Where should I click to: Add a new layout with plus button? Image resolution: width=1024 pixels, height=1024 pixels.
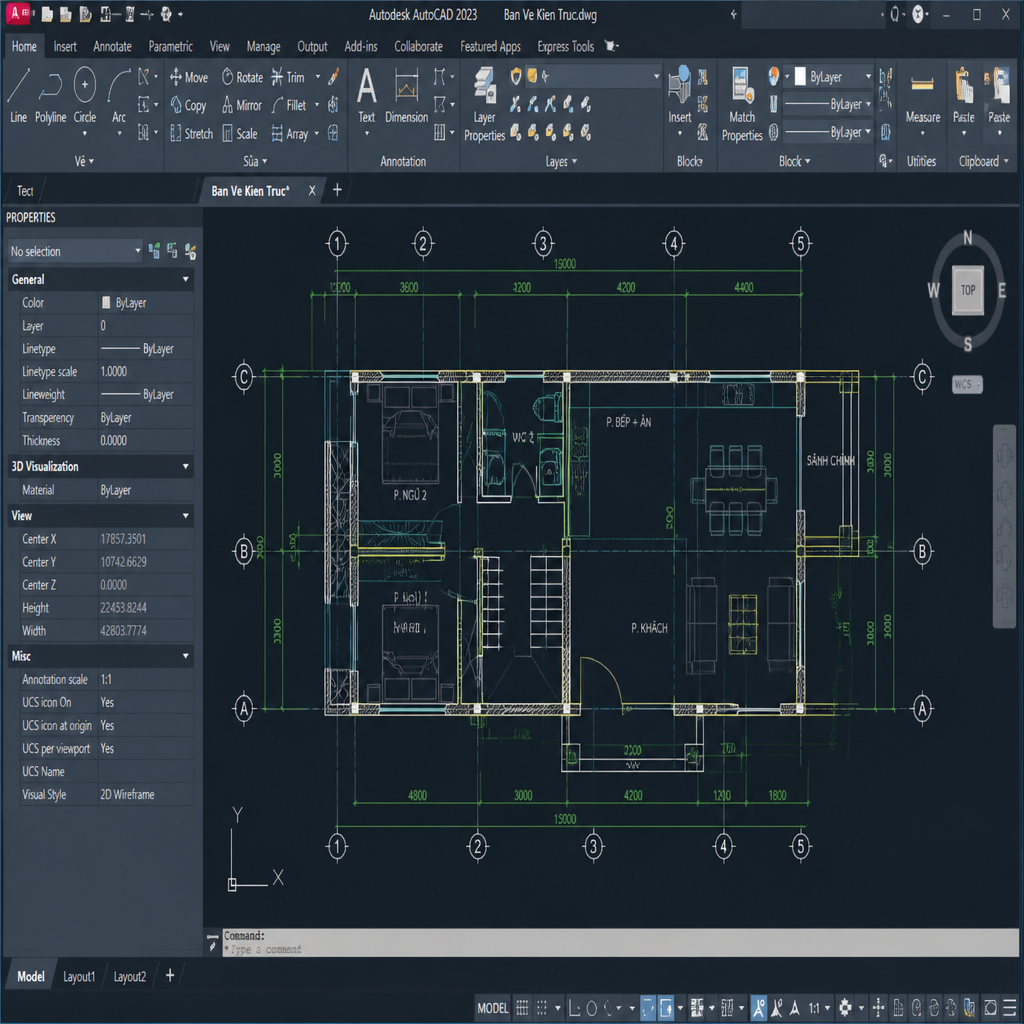coord(170,976)
